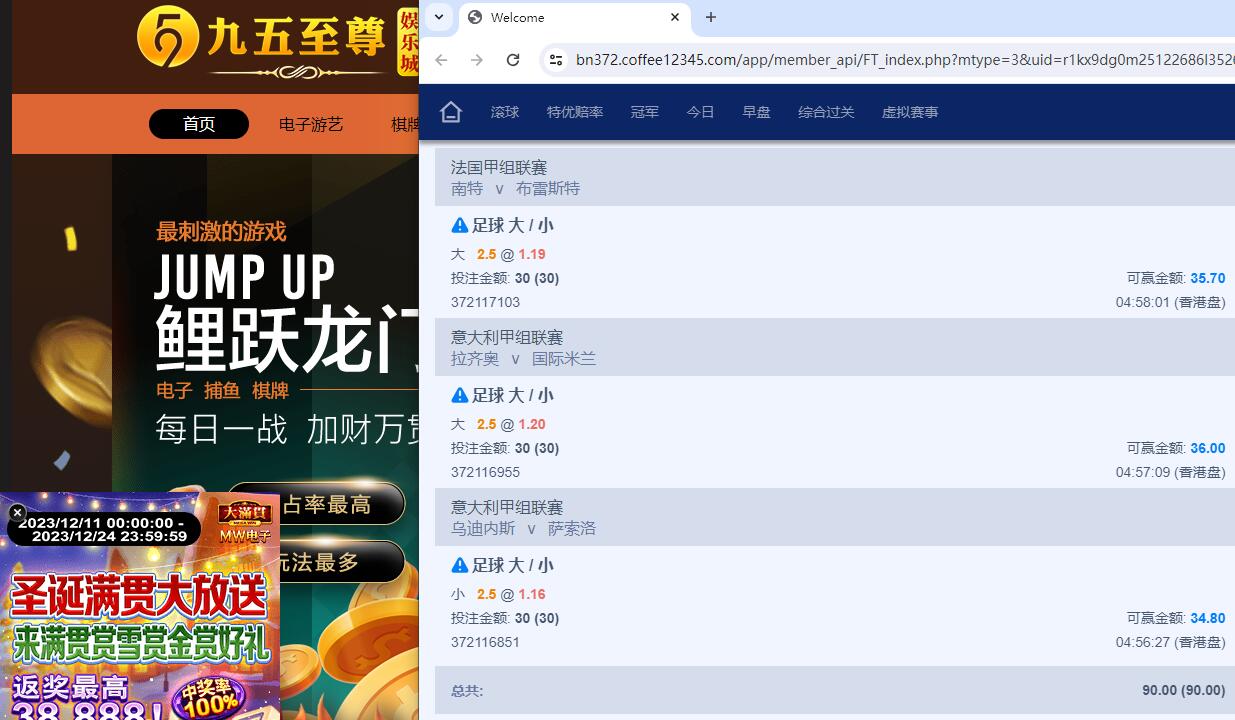Open the 虚拟赛事 menu item

pyautogui.click(x=910, y=112)
